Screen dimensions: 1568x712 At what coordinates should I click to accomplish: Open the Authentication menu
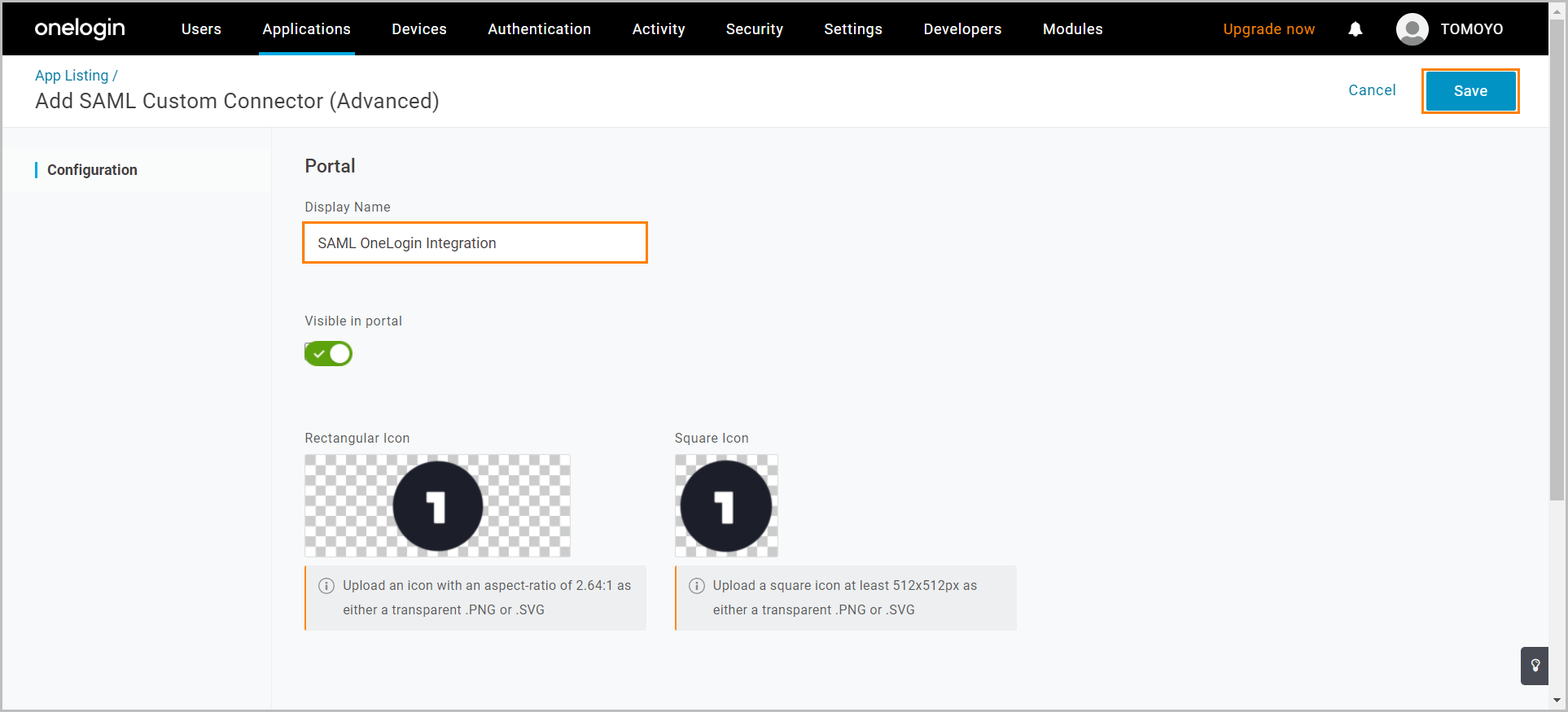coord(540,29)
